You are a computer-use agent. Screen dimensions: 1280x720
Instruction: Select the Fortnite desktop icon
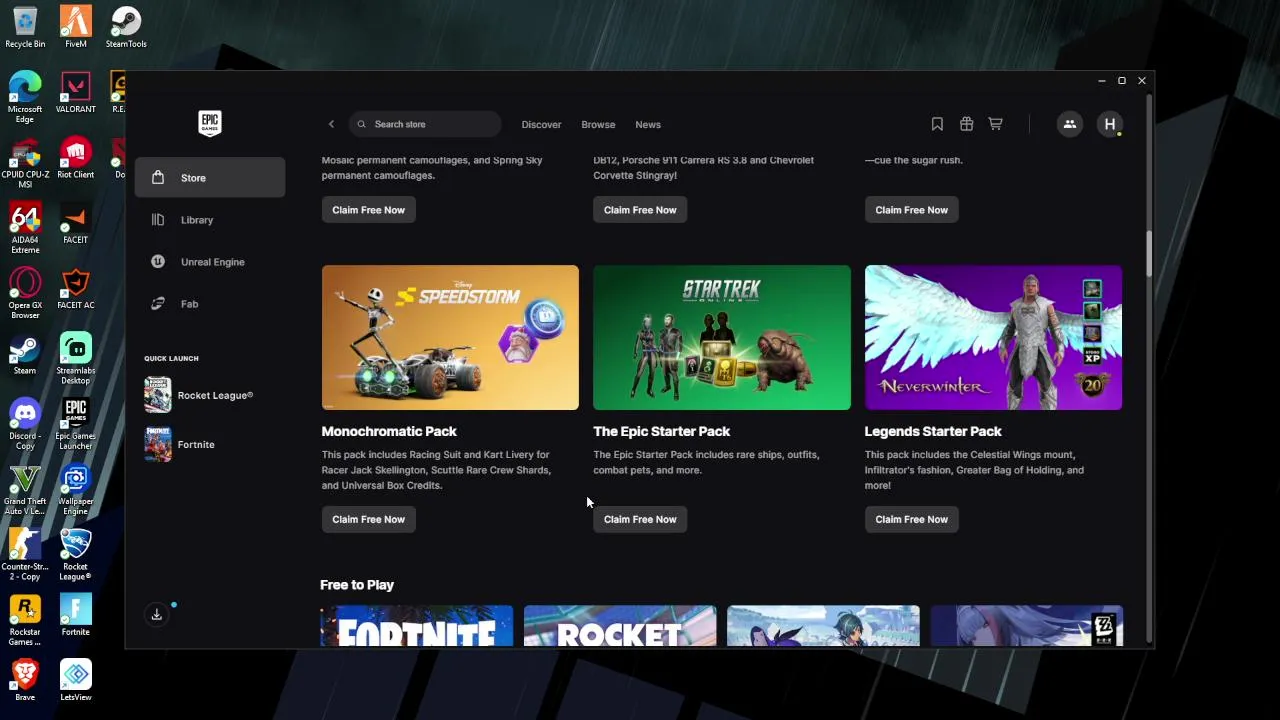pyautogui.click(x=76, y=615)
